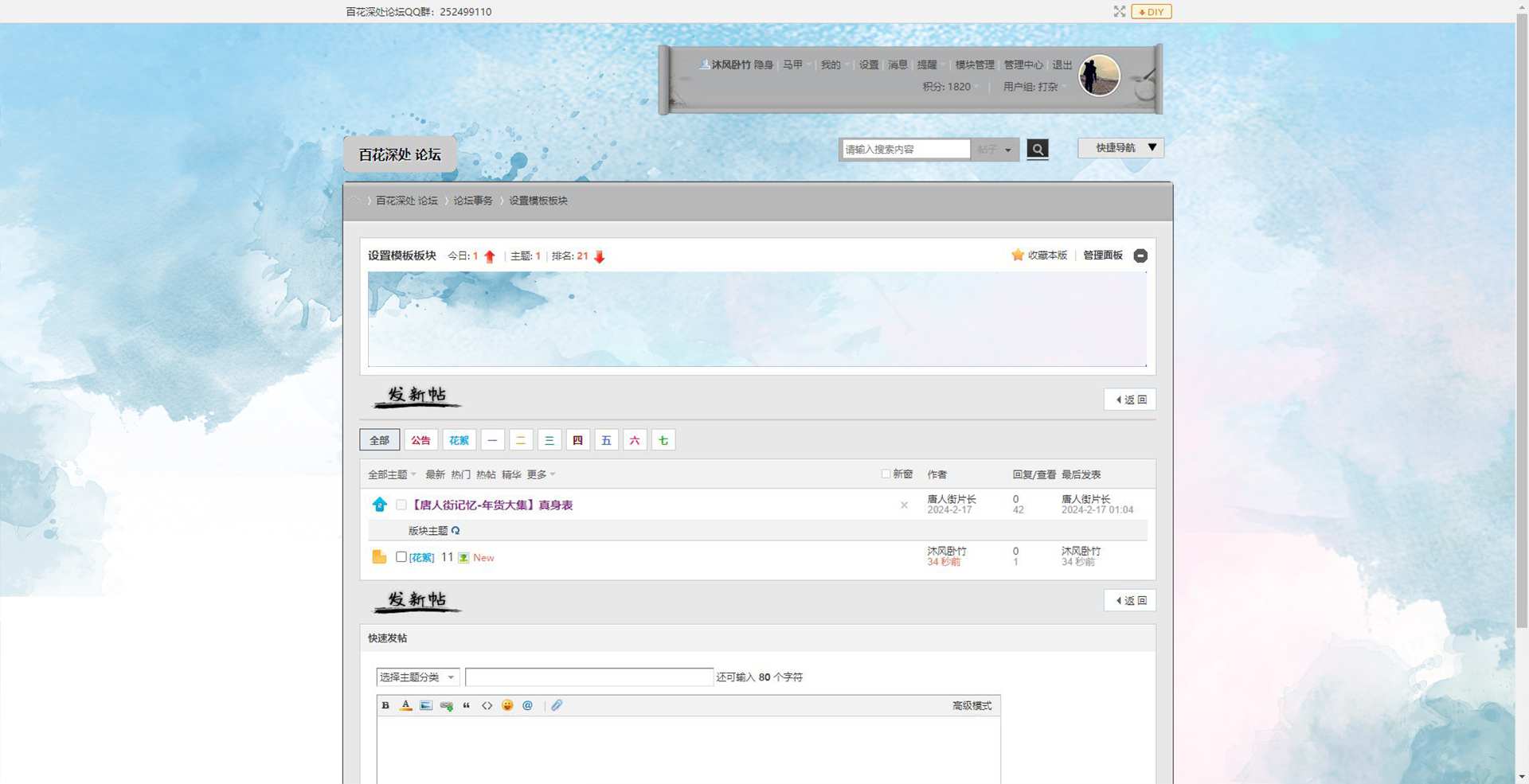Image resolution: width=1529 pixels, height=784 pixels.
Task: Tick checkbox for 唐人街记忆 pinned thread
Action: coord(401,505)
